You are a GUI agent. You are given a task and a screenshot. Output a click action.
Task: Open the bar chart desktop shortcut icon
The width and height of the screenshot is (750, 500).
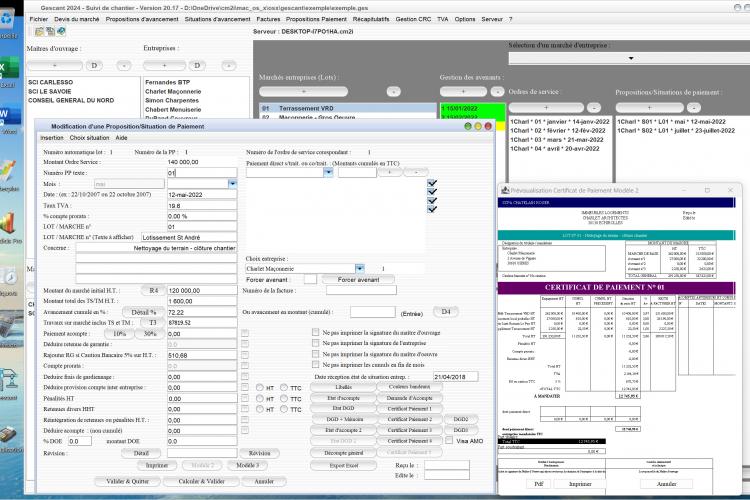(x=8, y=224)
